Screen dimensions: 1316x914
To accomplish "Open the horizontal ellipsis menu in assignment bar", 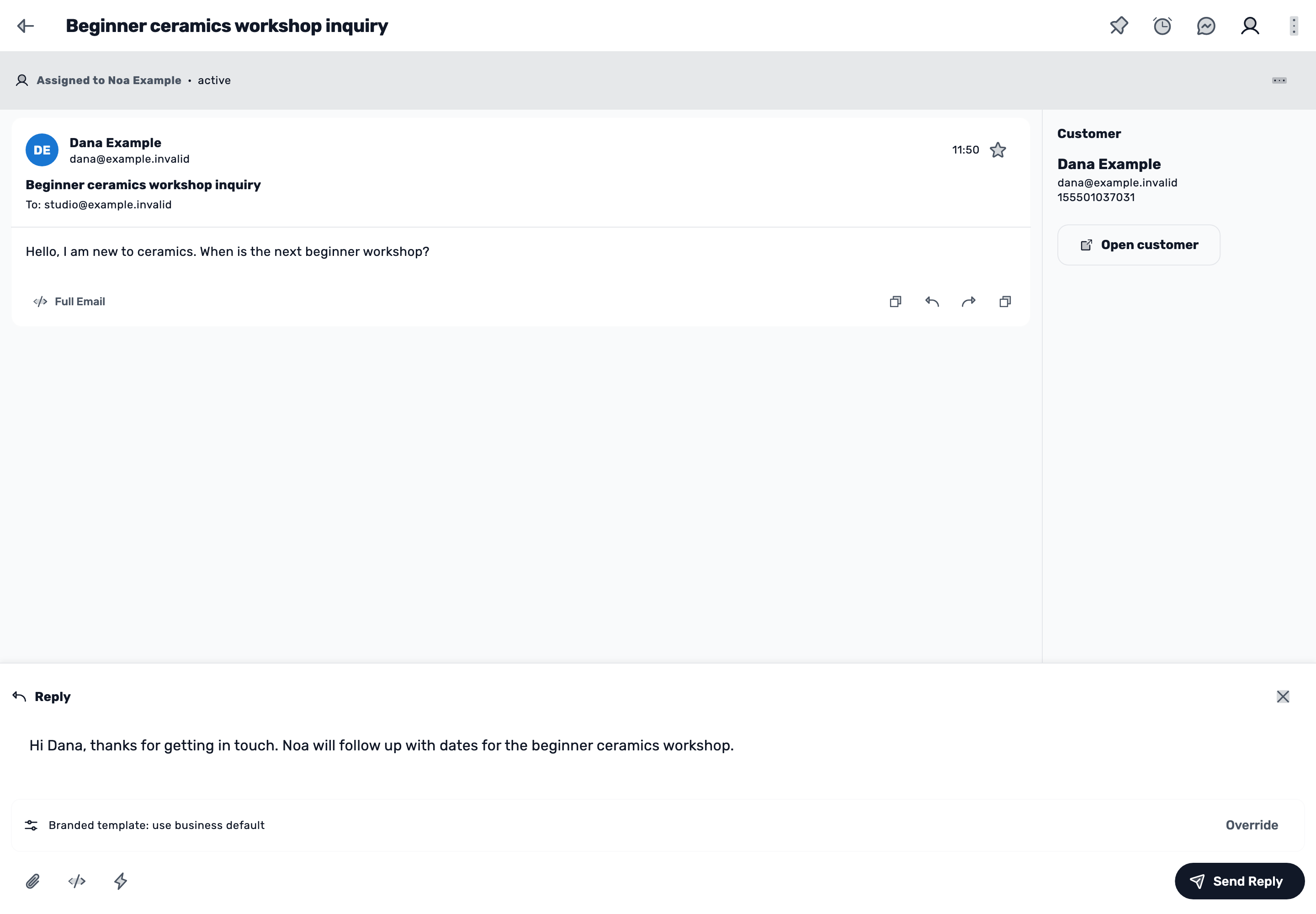I will click(1279, 80).
